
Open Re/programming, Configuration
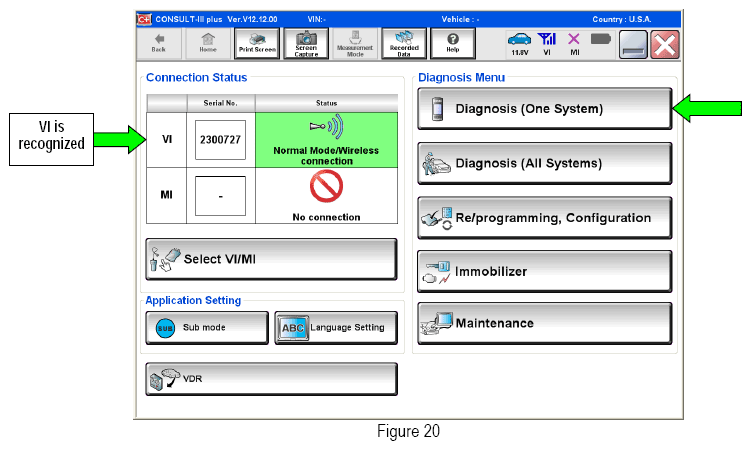pos(545,218)
